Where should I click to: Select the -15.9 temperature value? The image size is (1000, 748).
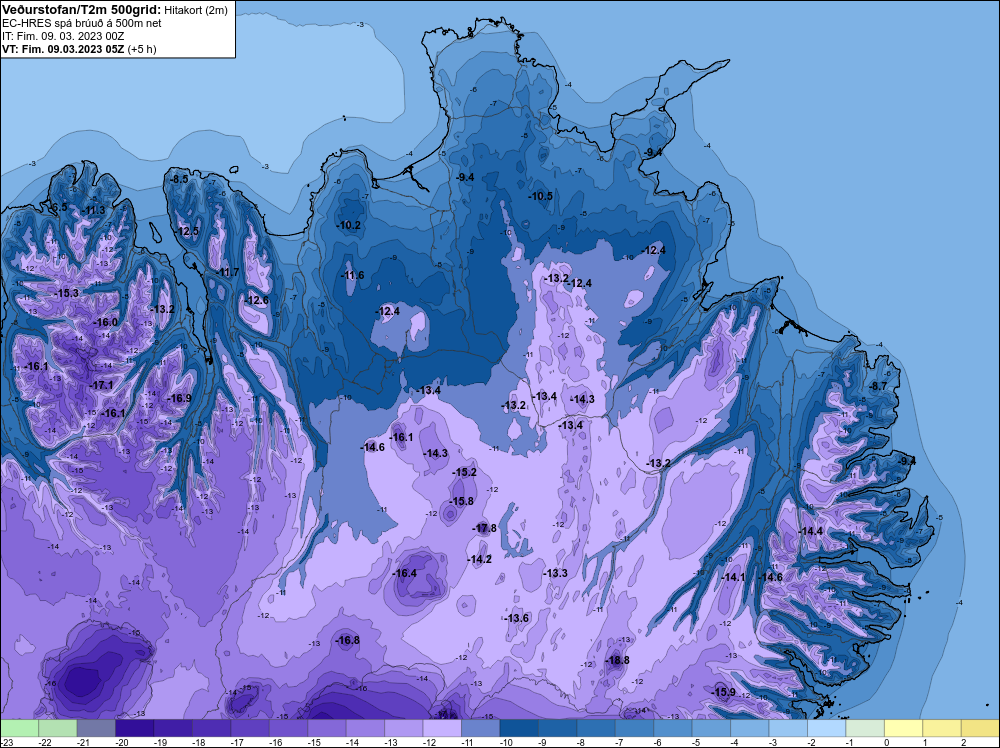[723, 693]
